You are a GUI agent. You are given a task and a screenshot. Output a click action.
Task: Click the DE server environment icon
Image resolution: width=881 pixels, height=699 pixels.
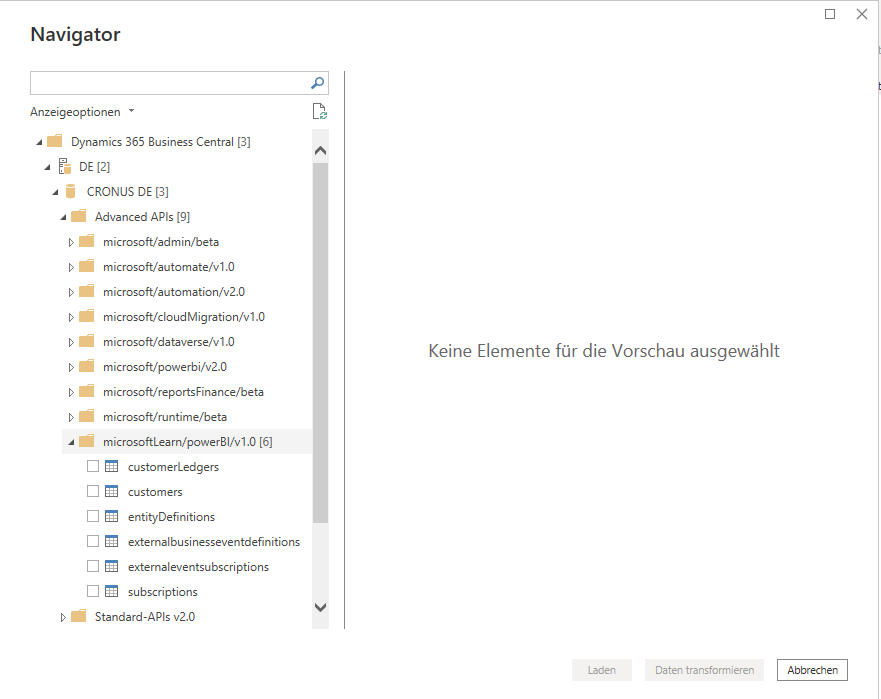click(65, 166)
